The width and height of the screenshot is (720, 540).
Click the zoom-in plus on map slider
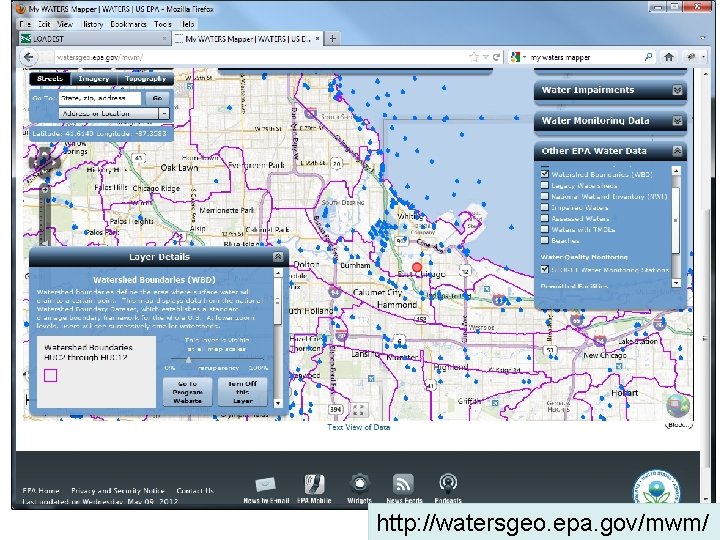45,189
